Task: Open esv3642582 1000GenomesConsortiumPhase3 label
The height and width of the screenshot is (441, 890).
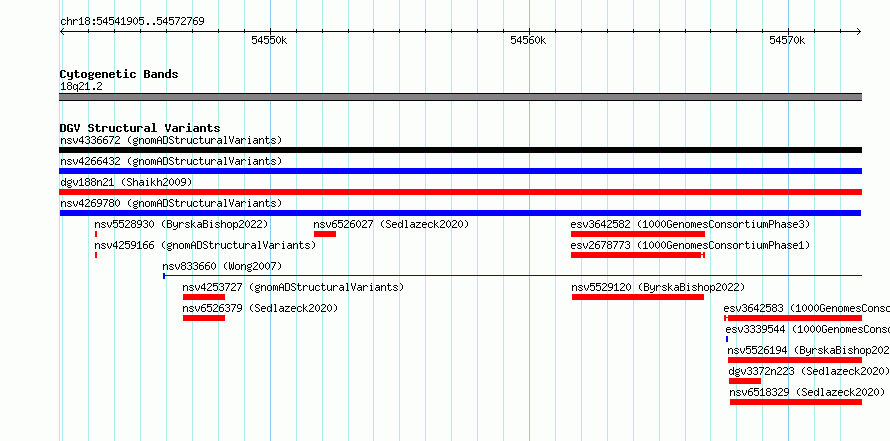Action: click(690, 224)
